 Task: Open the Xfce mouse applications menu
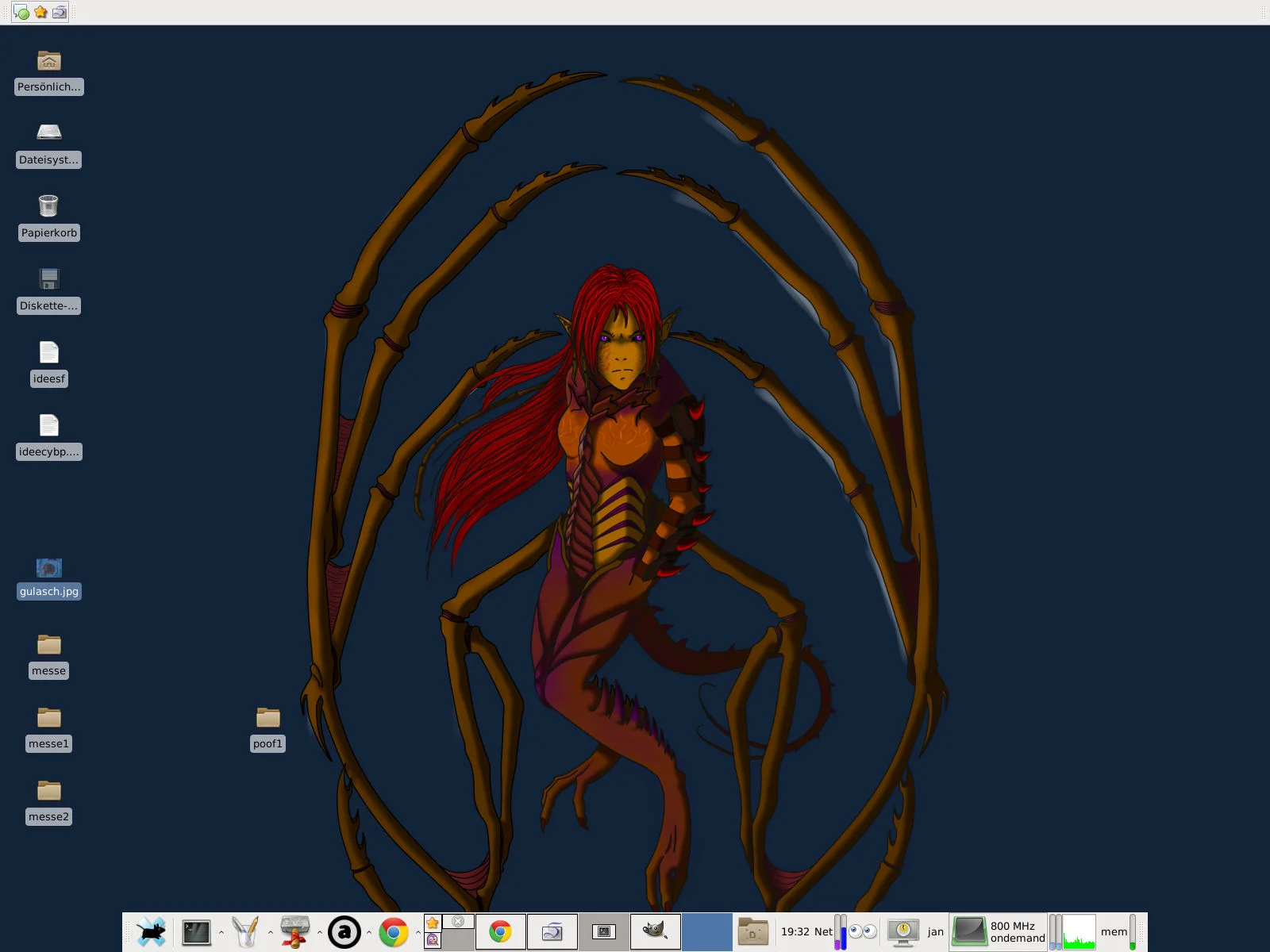click(151, 932)
